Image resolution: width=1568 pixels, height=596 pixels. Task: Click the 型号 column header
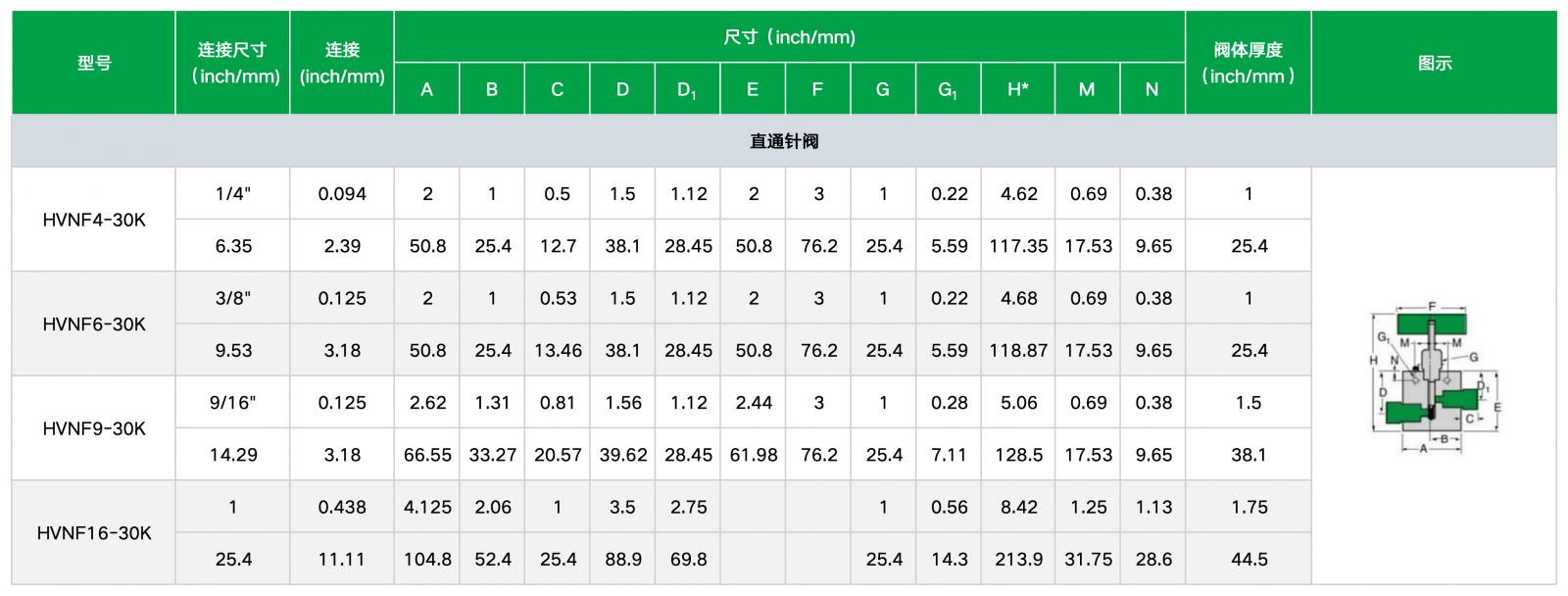click(94, 63)
